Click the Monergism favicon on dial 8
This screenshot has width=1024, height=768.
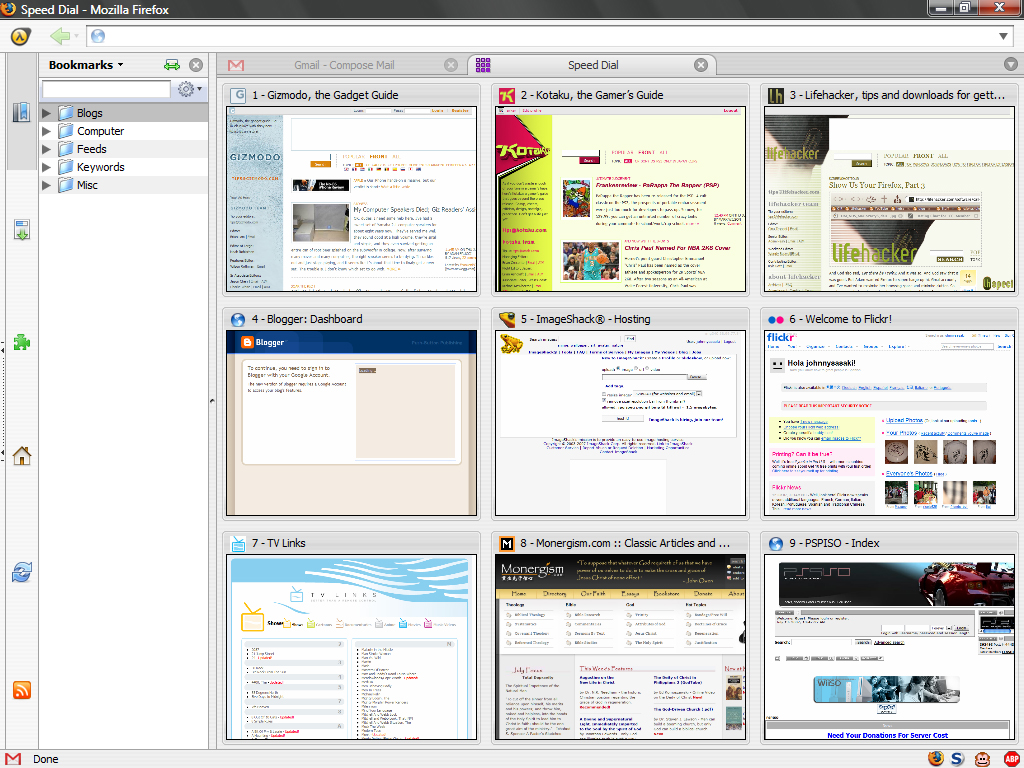coord(507,543)
